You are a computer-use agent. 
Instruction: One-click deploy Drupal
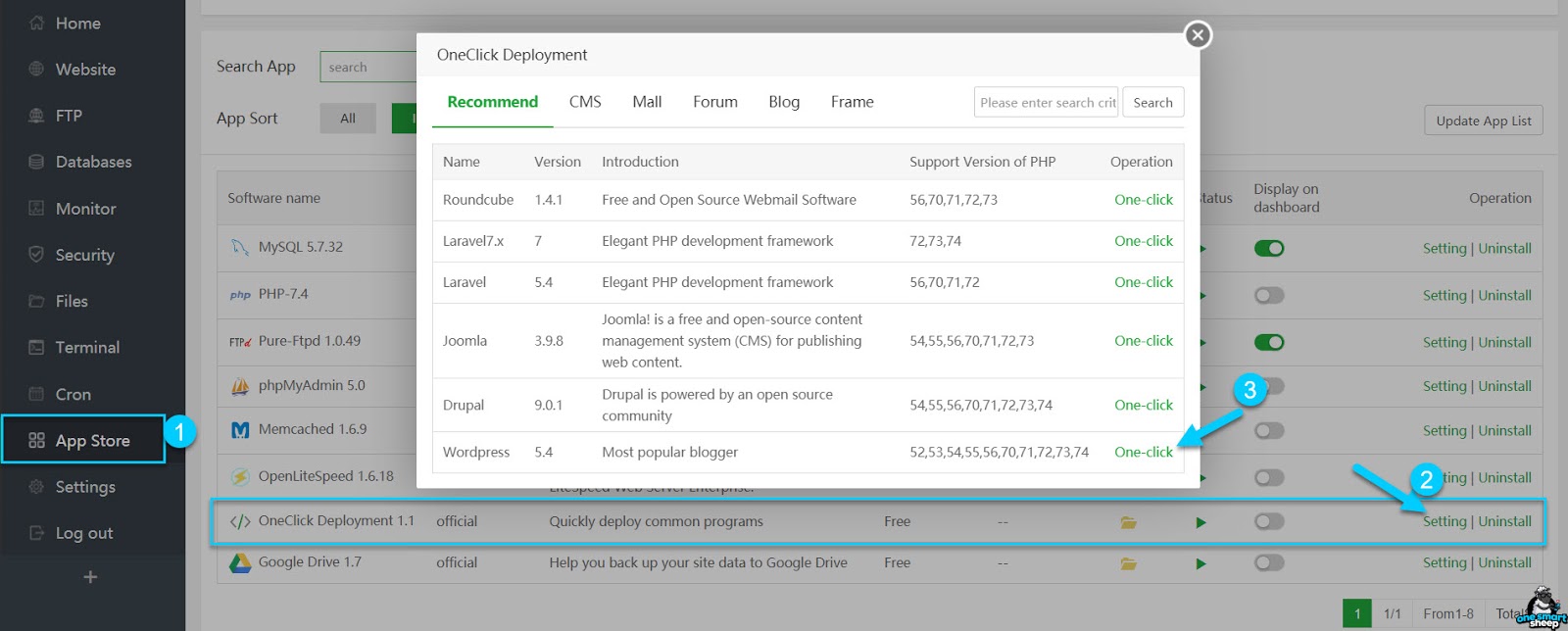(1144, 406)
